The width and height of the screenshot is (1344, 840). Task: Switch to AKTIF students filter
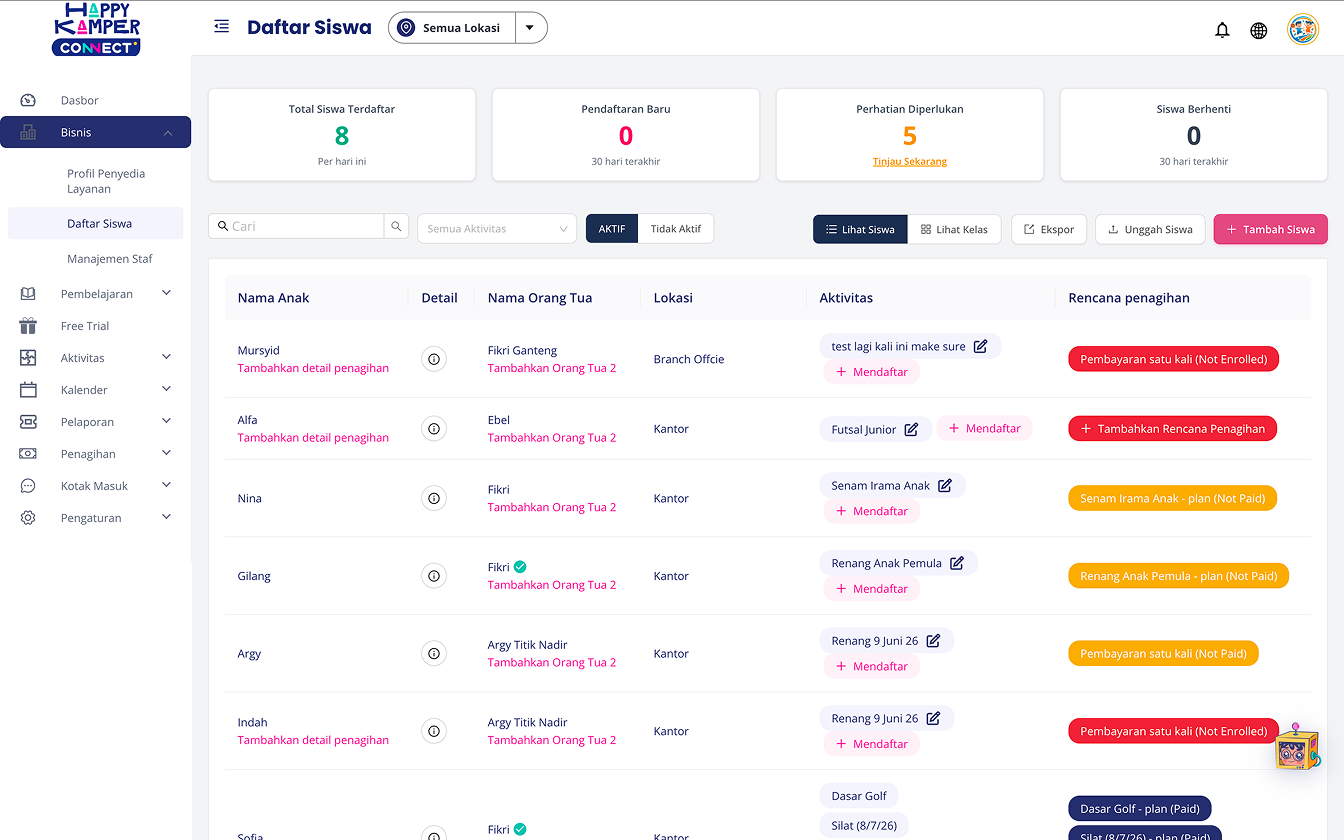[612, 229]
